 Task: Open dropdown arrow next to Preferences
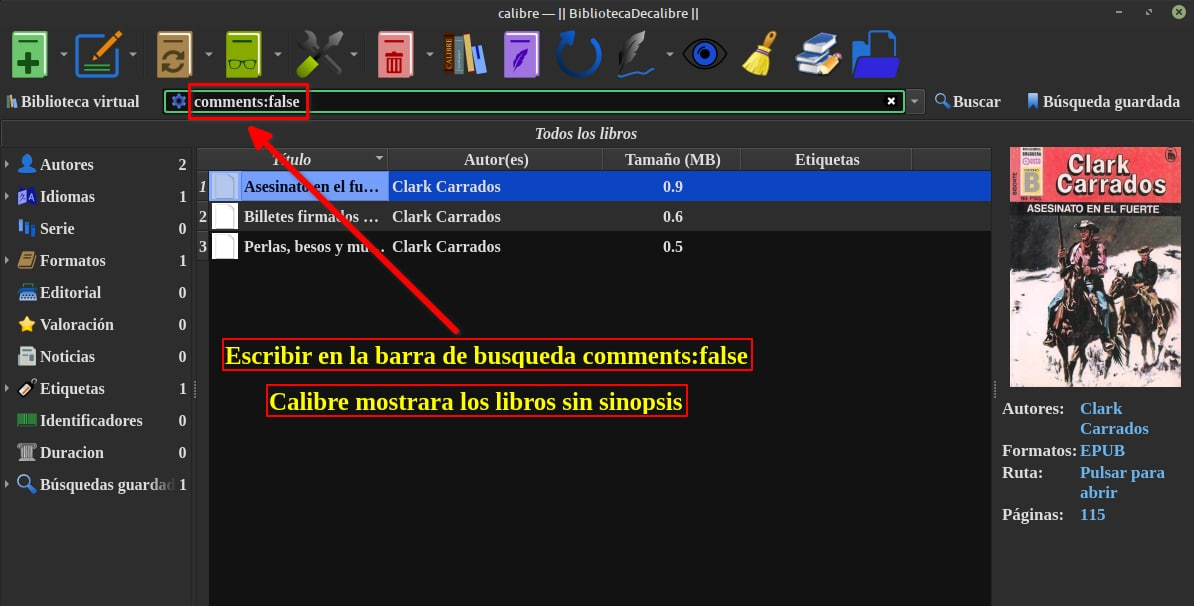tap(353, 54)
